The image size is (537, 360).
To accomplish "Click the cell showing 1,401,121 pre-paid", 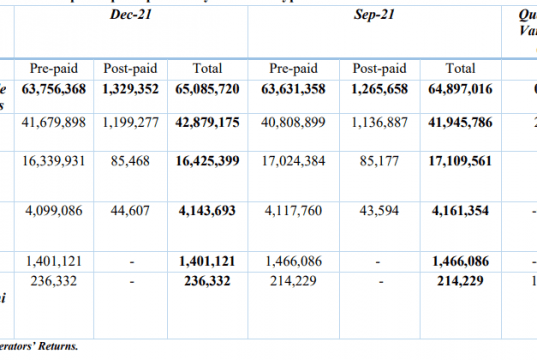I will click(x=54, y=262).
